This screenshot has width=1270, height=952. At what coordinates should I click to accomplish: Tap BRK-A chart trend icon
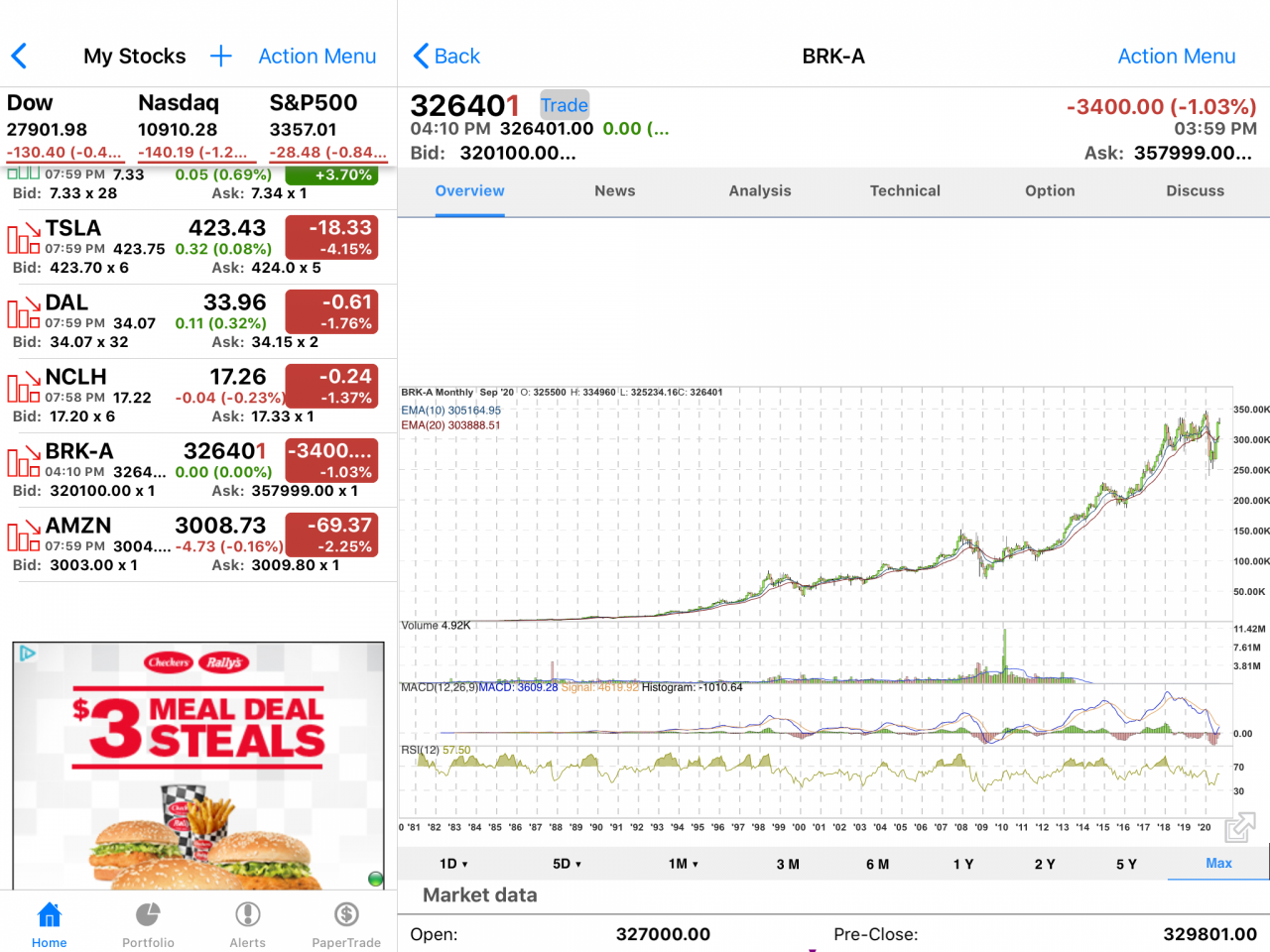coord(24,461)
